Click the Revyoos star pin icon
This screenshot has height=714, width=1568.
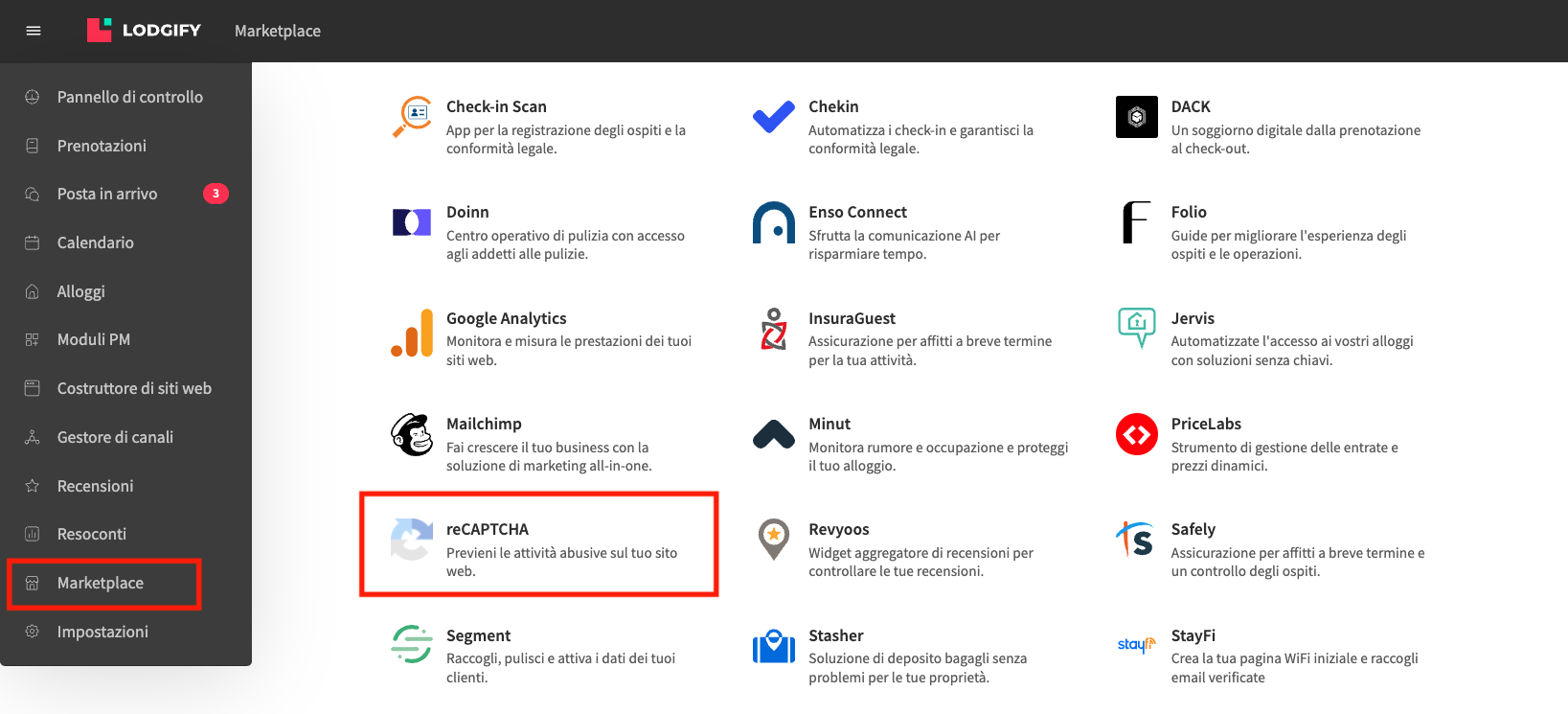774,540
